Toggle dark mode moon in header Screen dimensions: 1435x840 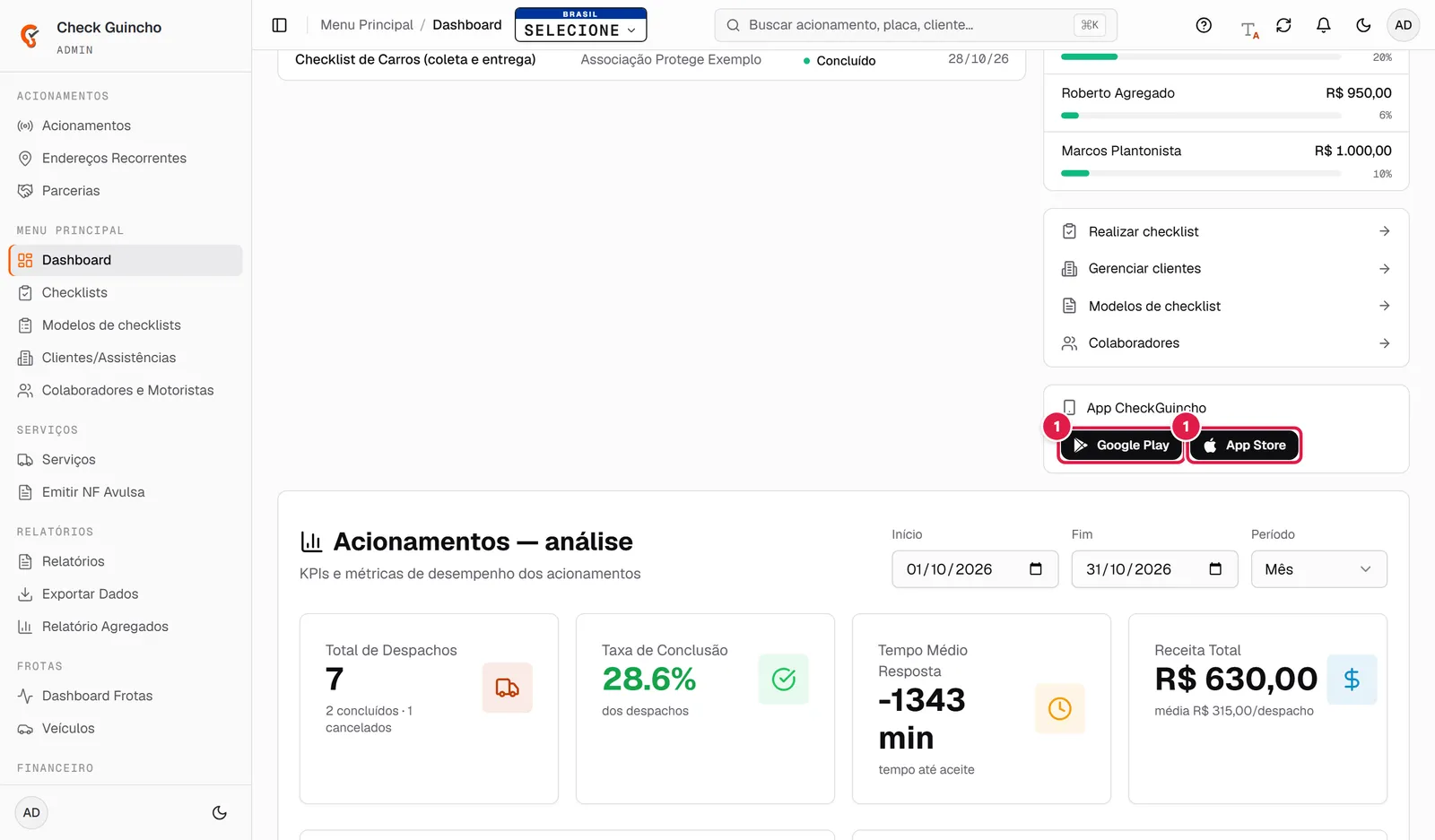[1363, 25]
